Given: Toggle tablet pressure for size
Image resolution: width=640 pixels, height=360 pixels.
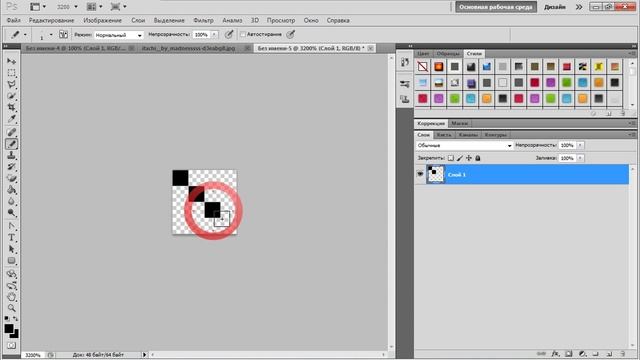Looking at the screenshot, I should 290,35.
